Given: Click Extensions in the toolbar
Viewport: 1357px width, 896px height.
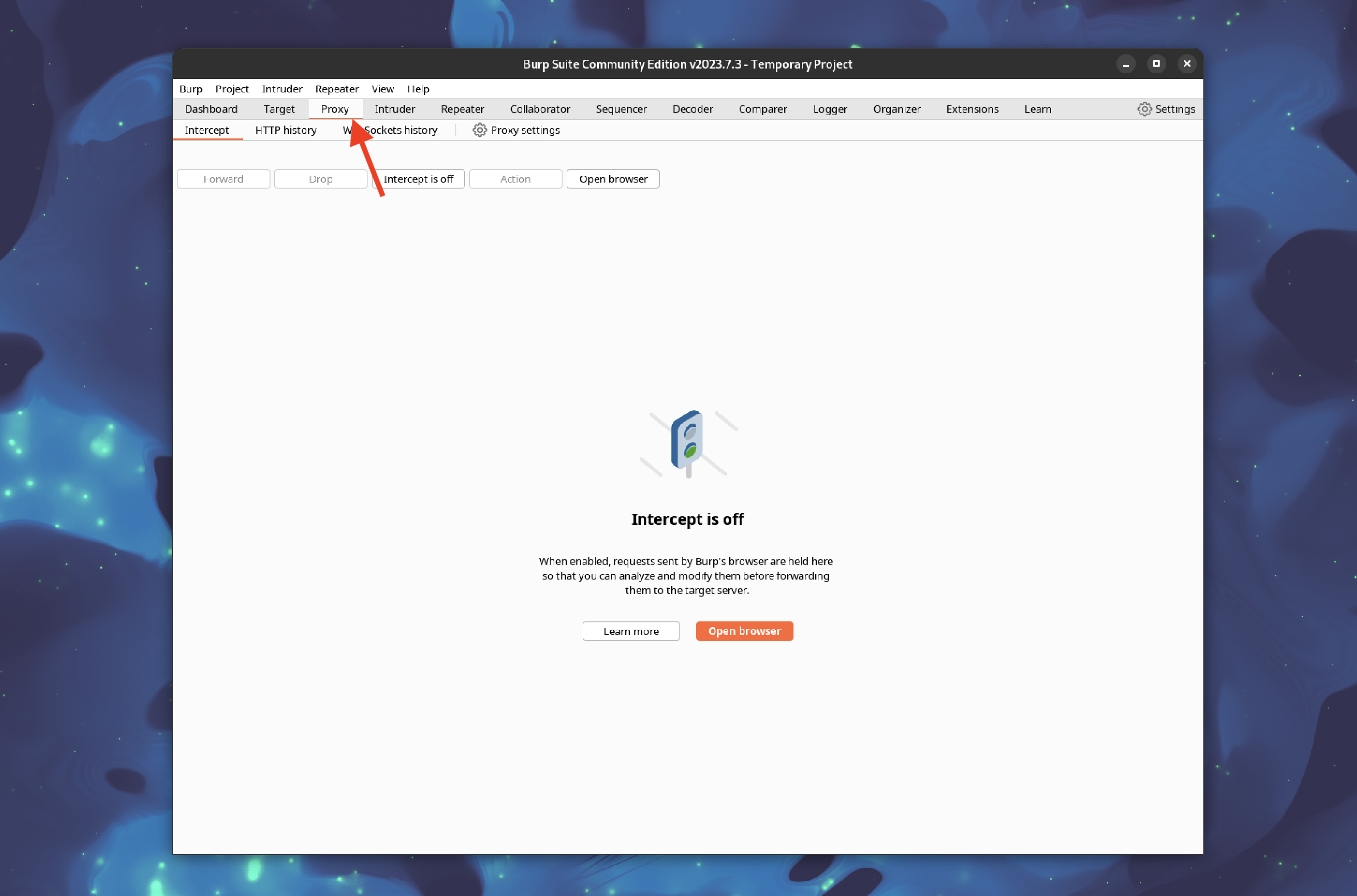Looking at the screenshot, I should [x=970, y=108].
